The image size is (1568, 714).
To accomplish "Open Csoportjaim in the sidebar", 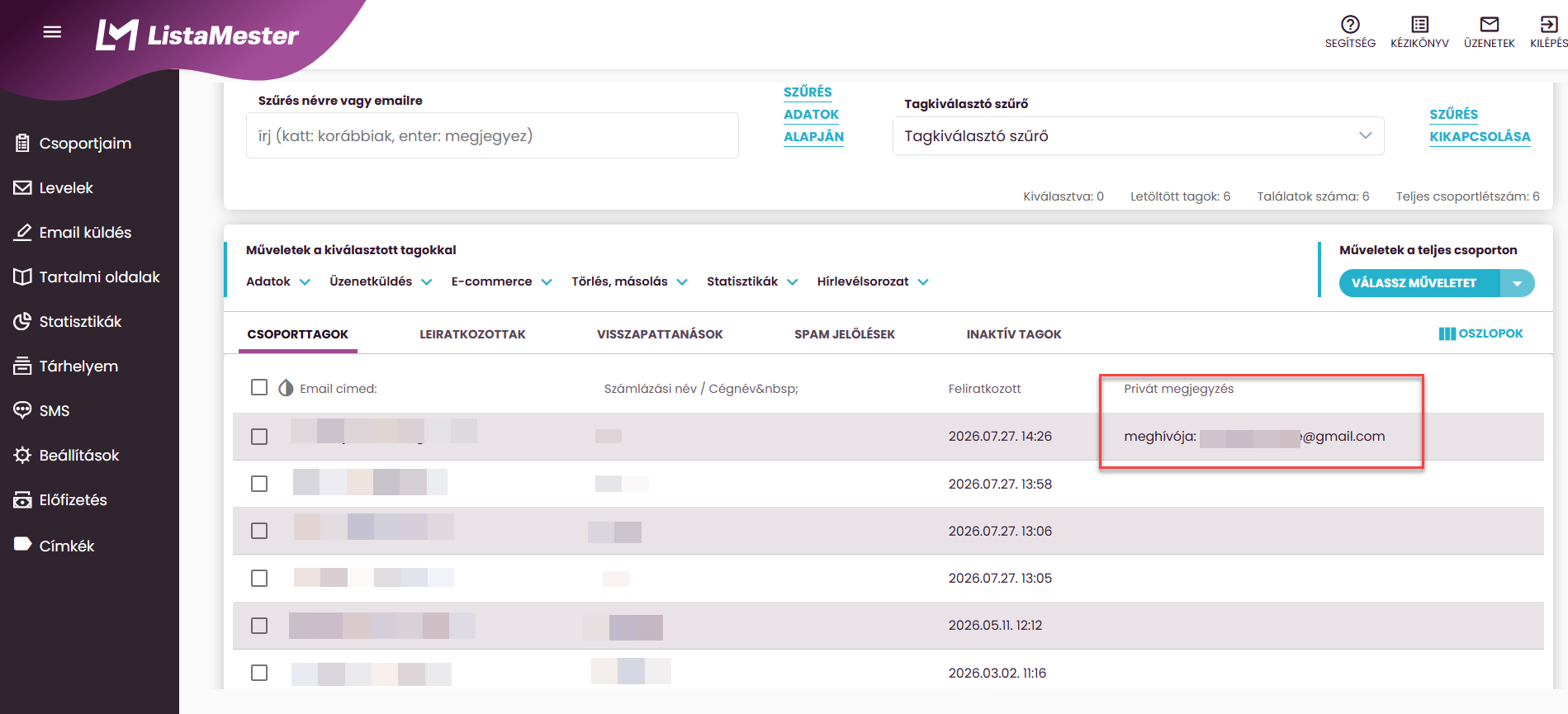I will [85, 143].
